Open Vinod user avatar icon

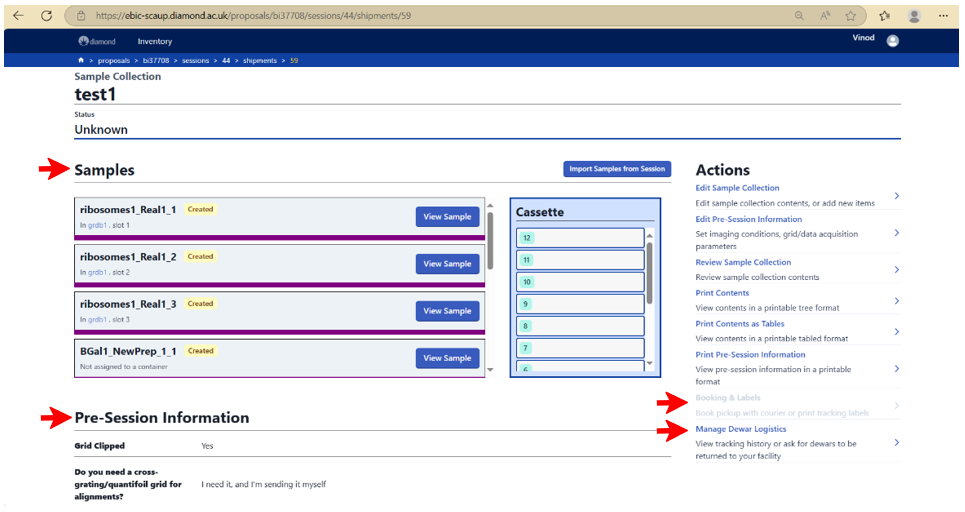tap(892, 41)
